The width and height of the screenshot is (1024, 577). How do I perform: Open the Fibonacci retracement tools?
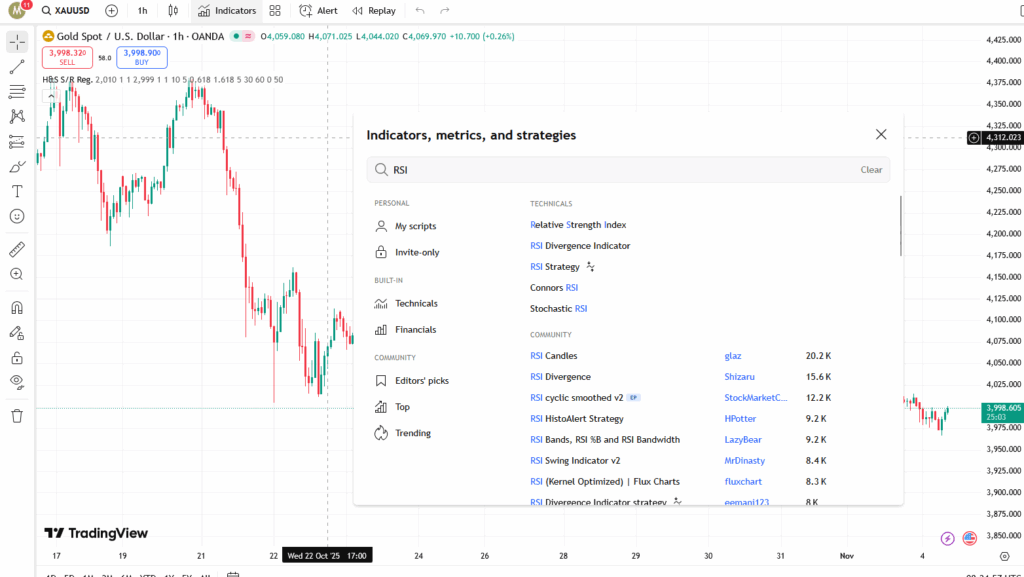pyautogui.click(x=17, y=92)
